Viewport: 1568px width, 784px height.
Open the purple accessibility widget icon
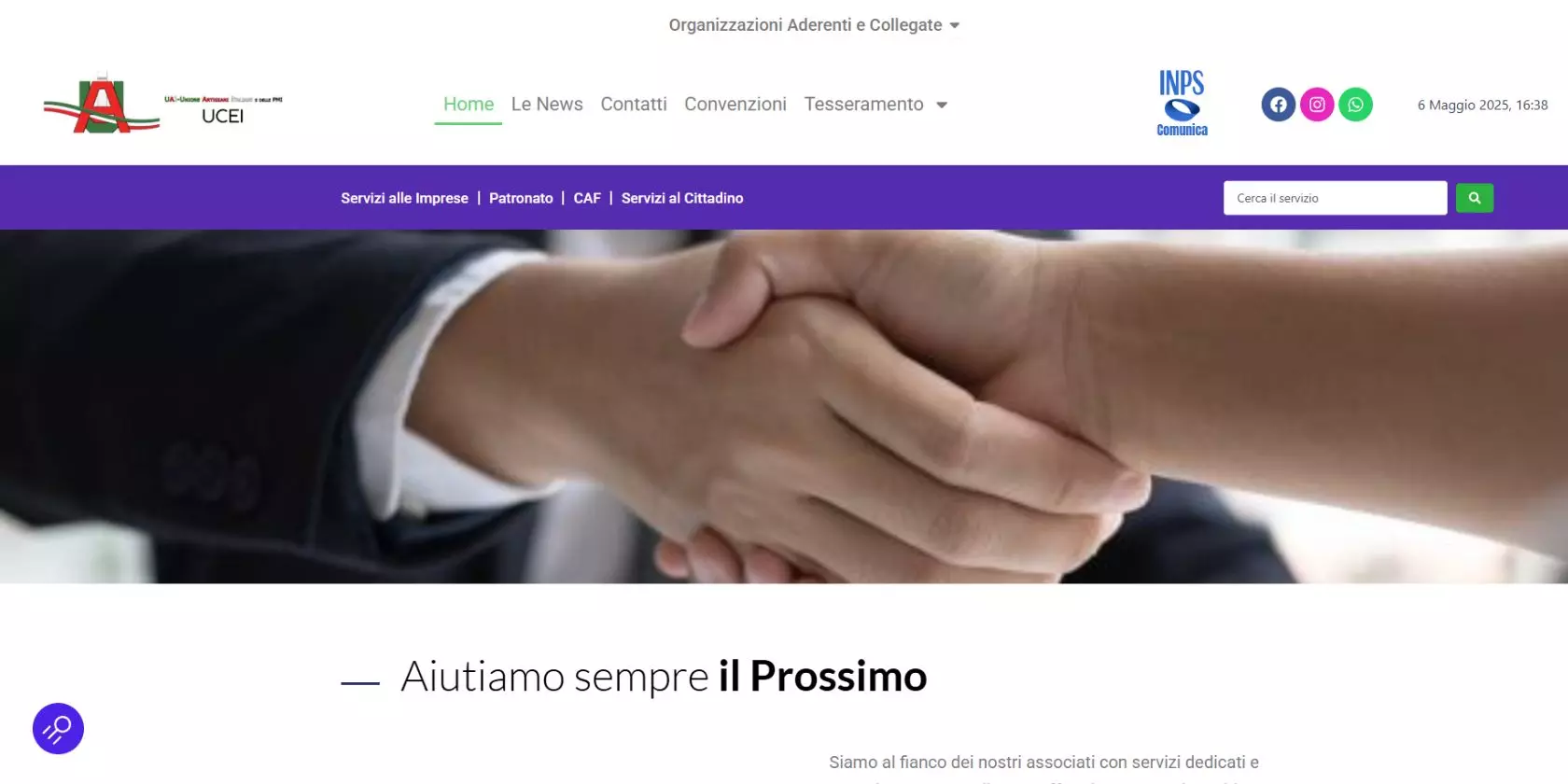(58, 728)
